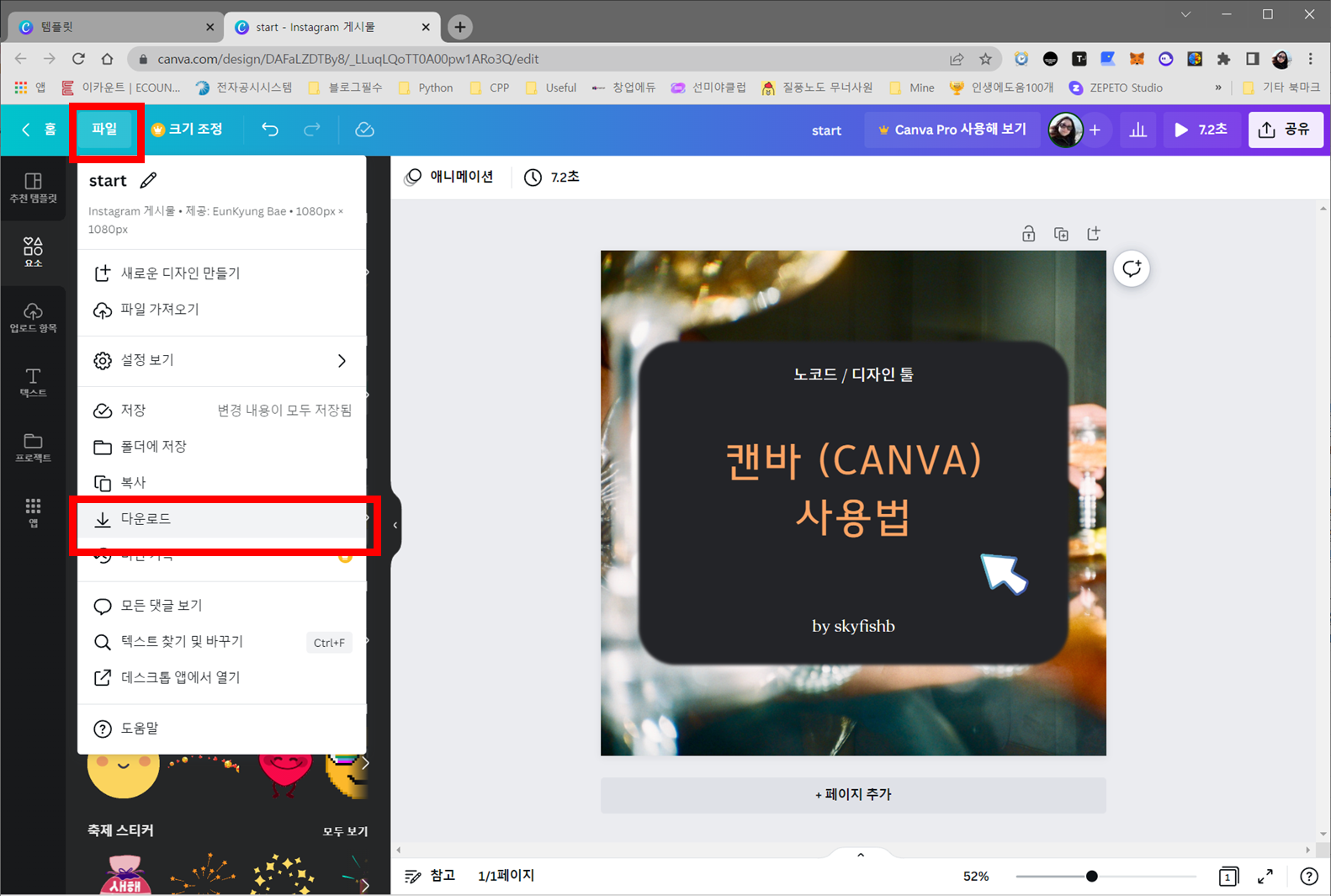
Task: Redo the last action
Action: click(x=312, y=130)
